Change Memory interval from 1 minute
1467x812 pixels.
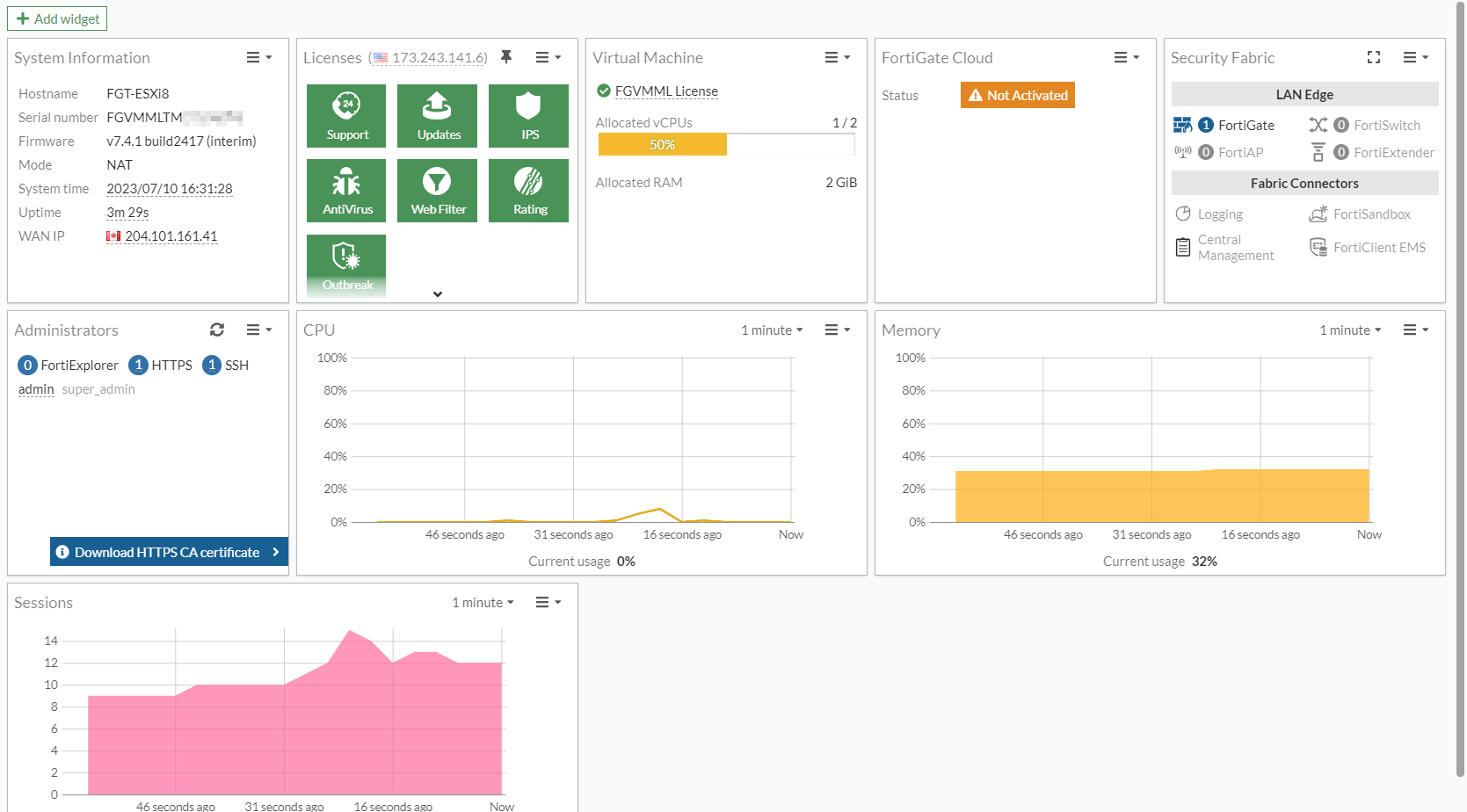pyautogui.click(x=1349, y=330)
